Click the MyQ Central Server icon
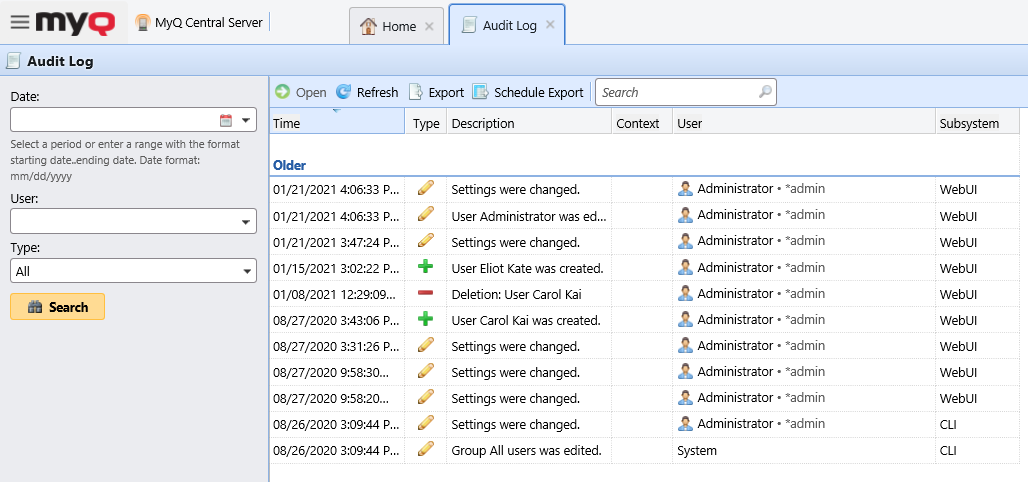 [143, 23]
